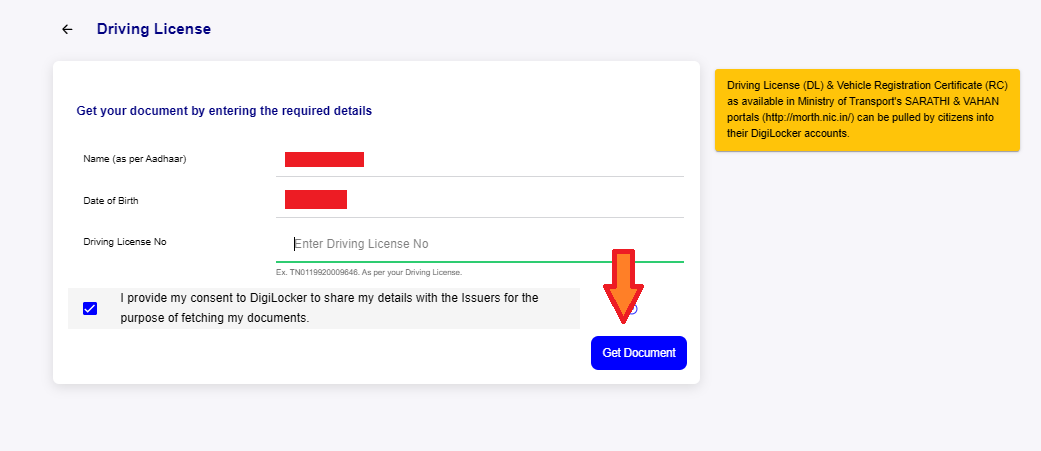Image resolution: width=1041 pixels, height=451 pixels.
Task: Click the Driving License page heading
Action: (x=153, y=29)
